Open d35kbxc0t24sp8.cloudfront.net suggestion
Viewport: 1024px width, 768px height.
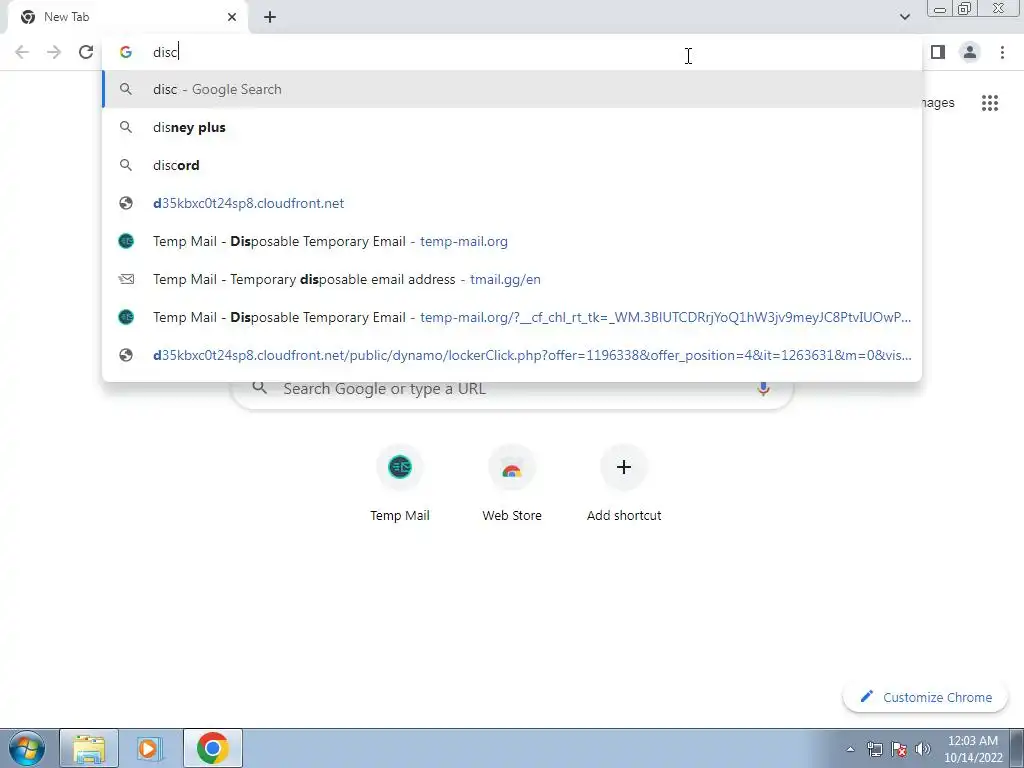click(512, 203)
